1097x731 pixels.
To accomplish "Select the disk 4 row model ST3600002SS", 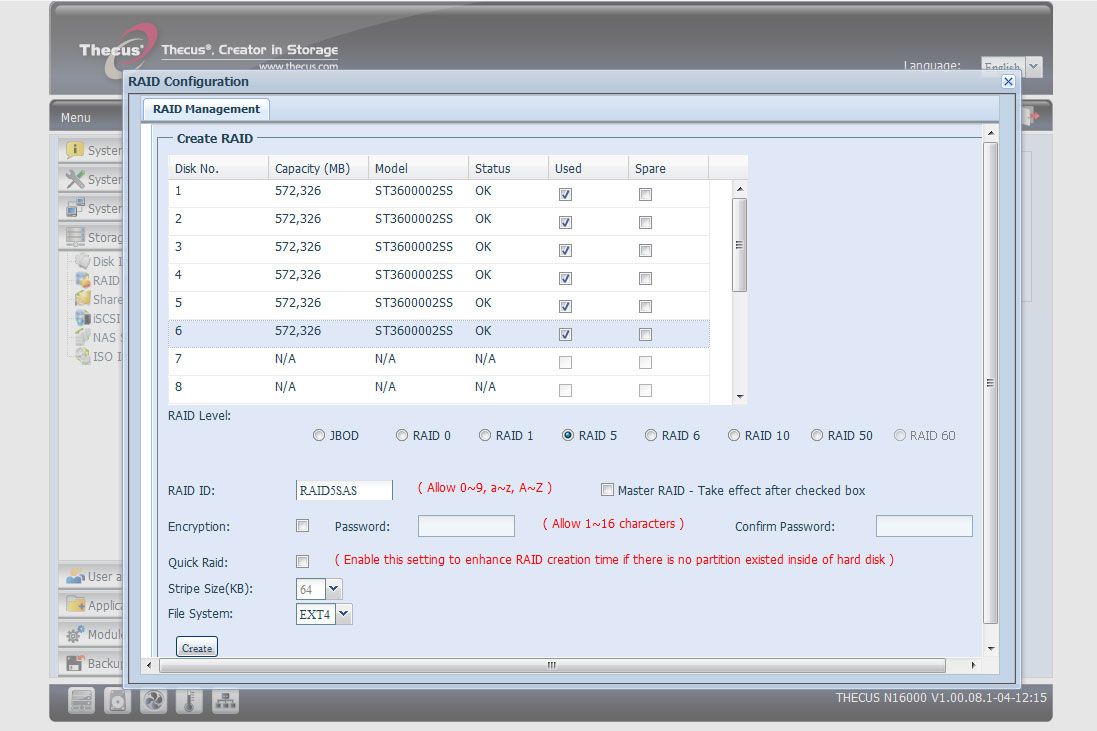I will (x=413, y=275).
